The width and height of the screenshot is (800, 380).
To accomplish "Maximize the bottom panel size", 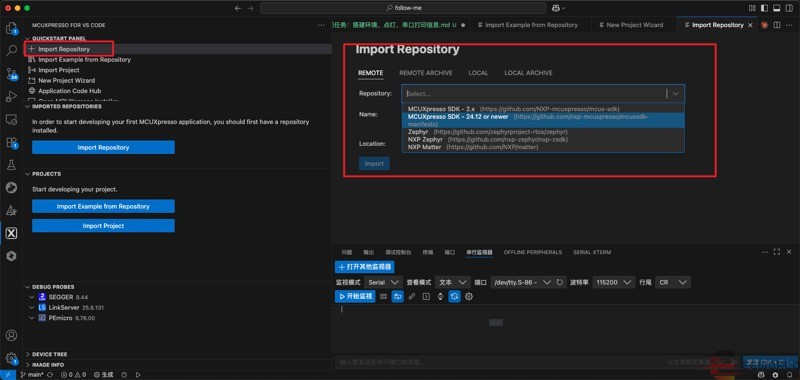I will click(777, 252).
